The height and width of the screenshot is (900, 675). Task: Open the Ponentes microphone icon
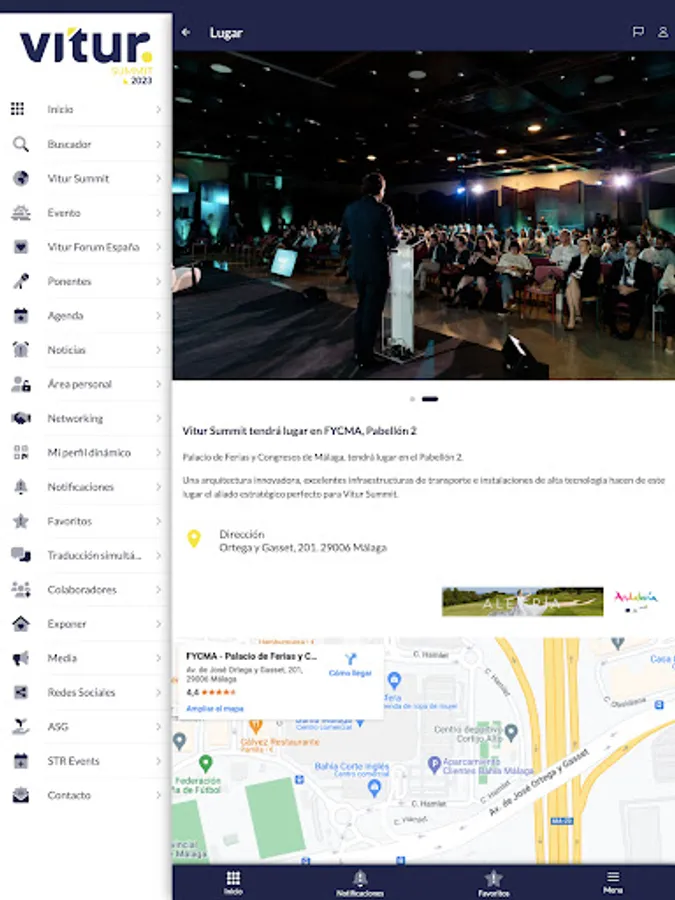pyautogui.click(x=21, y=281)
